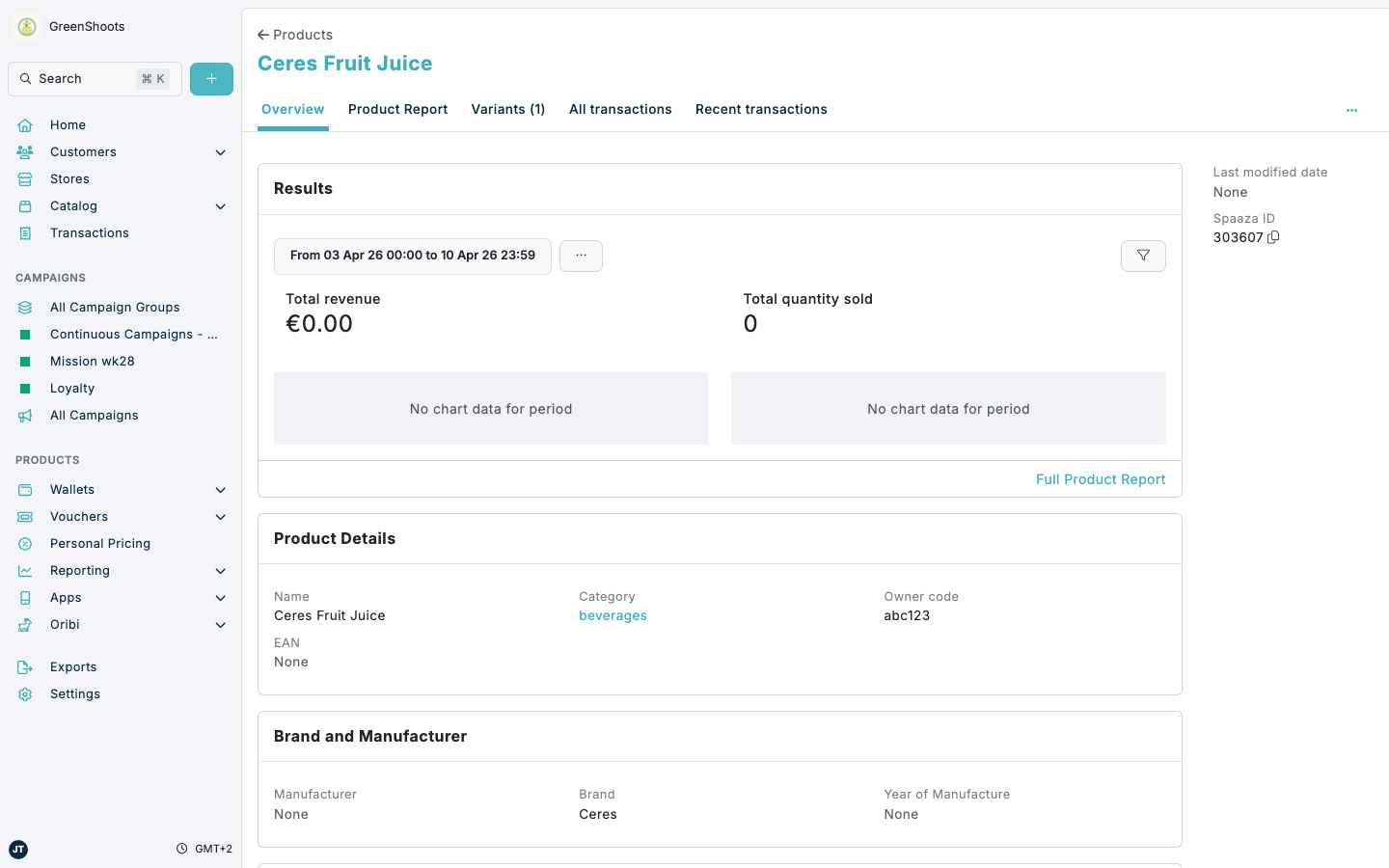Open the filter panel in Results
This screenshot has width=1389, height=868.
pyautogui.click(x=1143, y=256)
